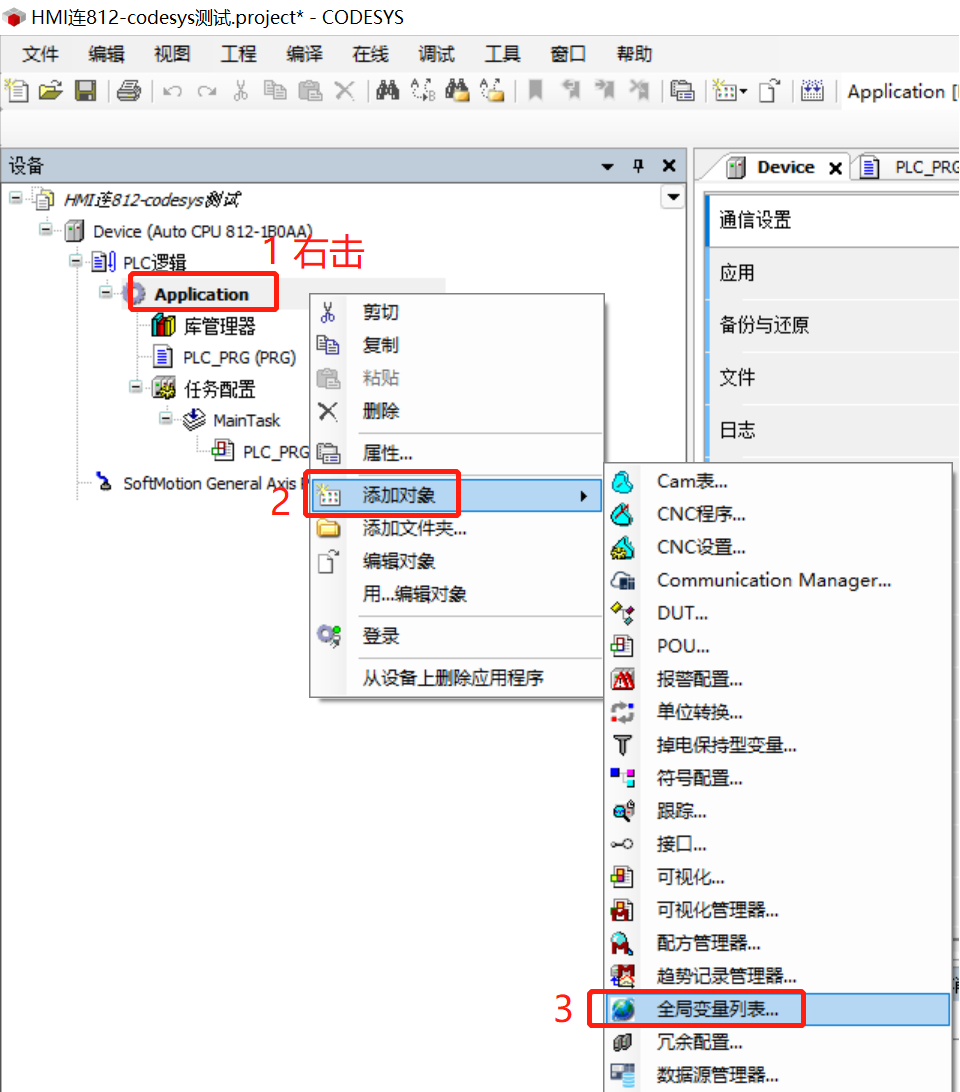Click the Find binoculars icon

[387, 91]
